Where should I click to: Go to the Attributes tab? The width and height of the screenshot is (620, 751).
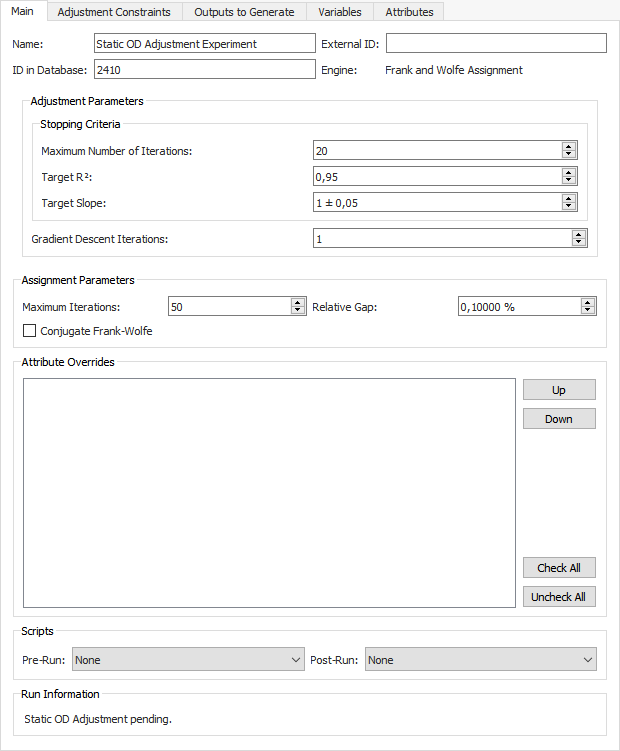[409, 12]
